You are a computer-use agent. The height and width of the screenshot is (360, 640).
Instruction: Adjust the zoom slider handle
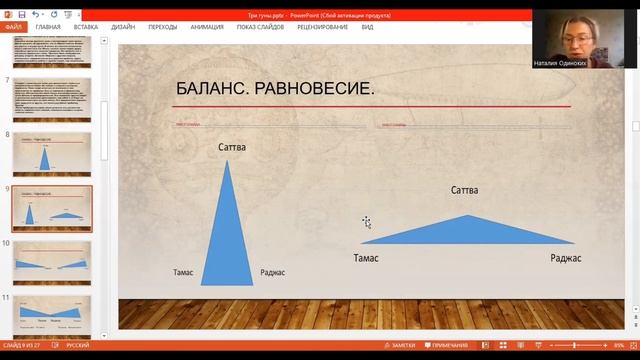point(574,346)
